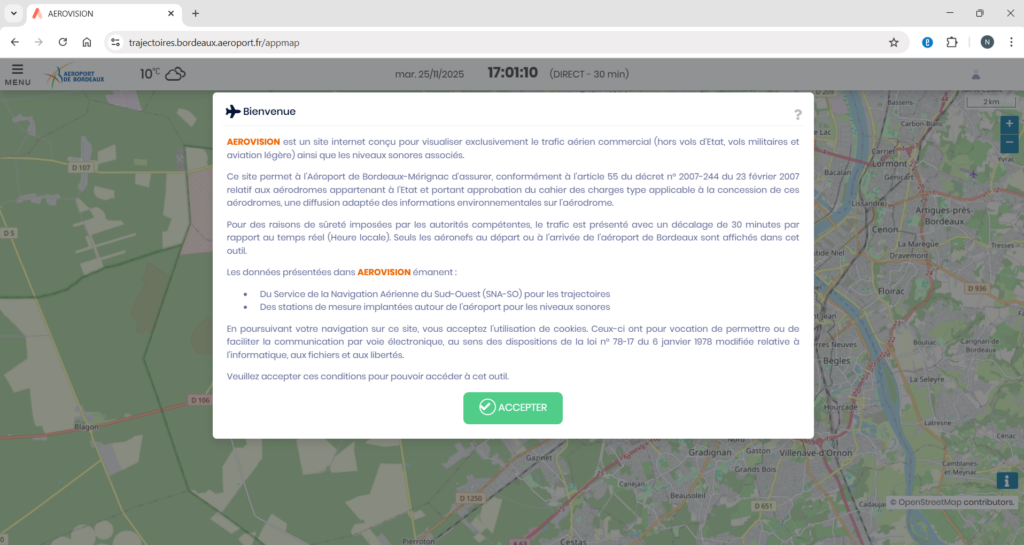Open the browser tab search dropdown
The height and width of the screenshot is (545, 1024).
(13, 13)
